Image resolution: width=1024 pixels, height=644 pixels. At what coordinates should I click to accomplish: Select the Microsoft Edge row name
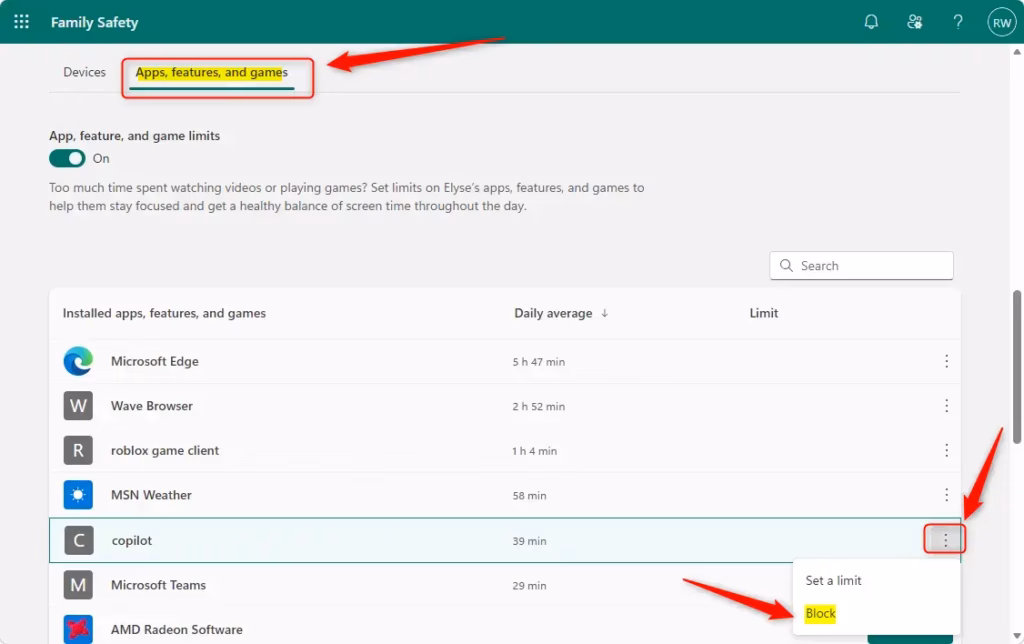(155, 361)
